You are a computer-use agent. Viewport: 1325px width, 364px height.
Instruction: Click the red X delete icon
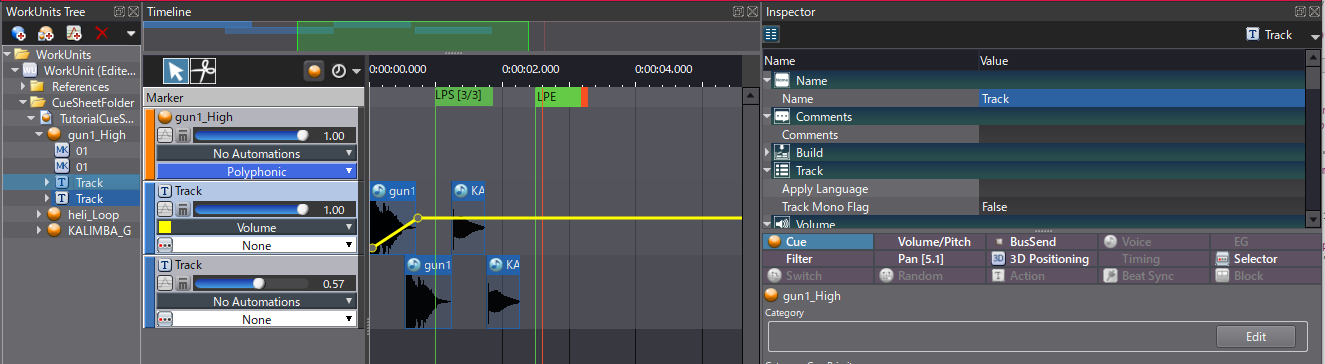(101, 33)
